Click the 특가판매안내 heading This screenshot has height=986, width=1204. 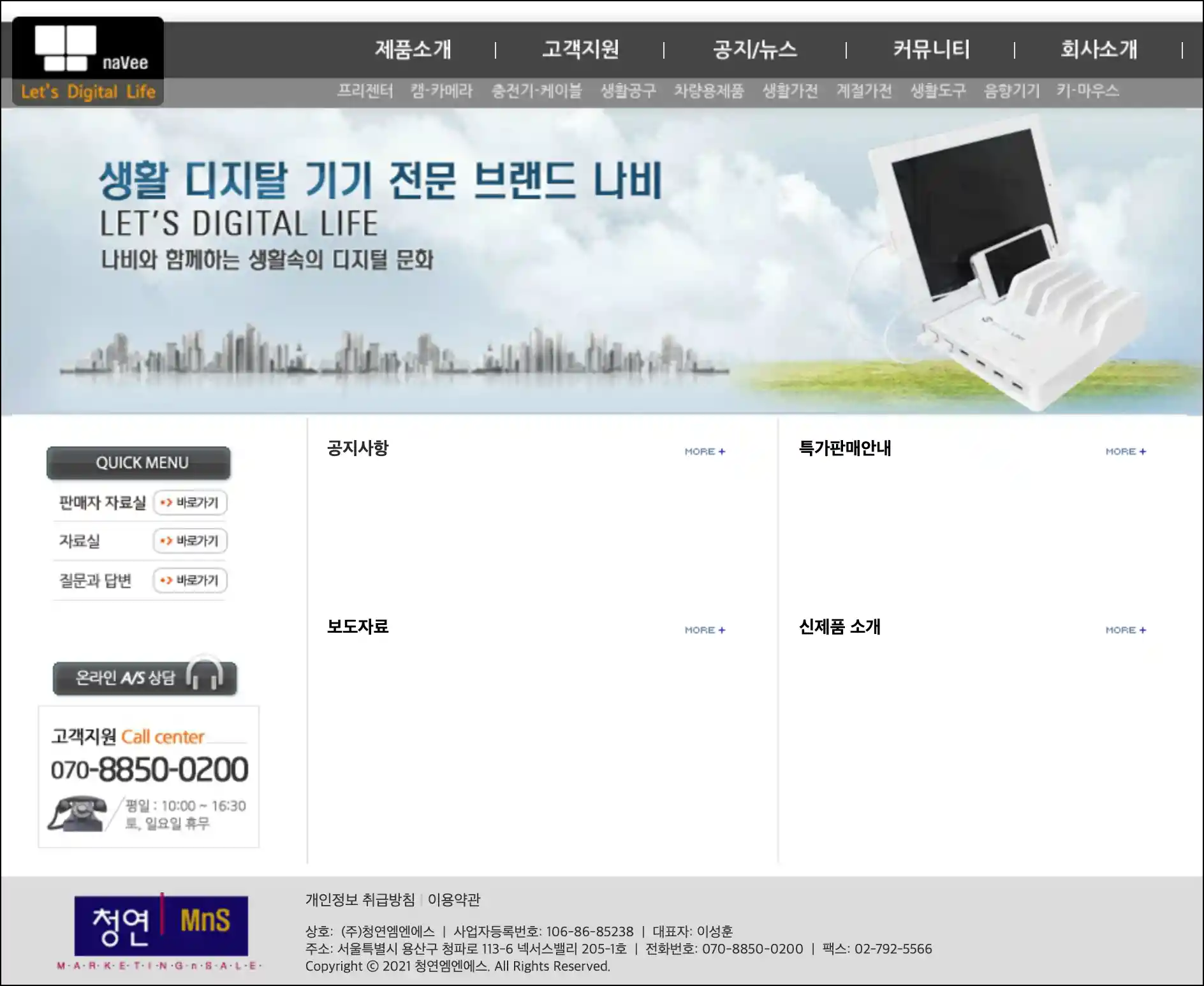845,448
